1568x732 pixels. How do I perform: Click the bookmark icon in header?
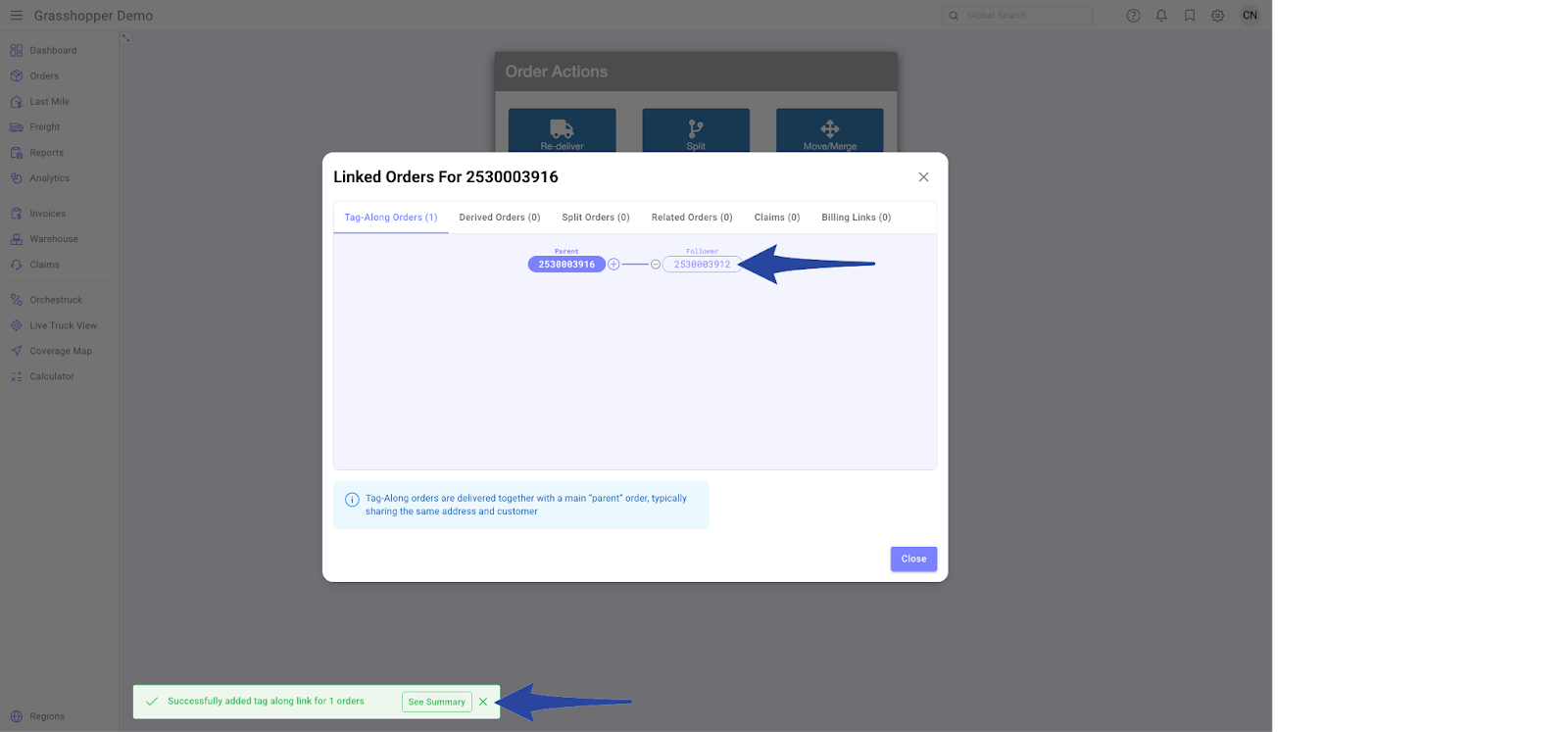click(x=1190, y=16)
